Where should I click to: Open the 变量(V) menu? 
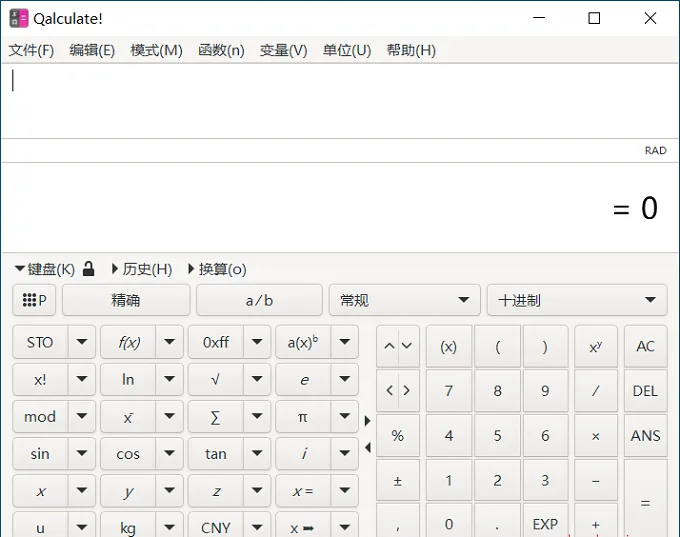click(x=283, y=50)
